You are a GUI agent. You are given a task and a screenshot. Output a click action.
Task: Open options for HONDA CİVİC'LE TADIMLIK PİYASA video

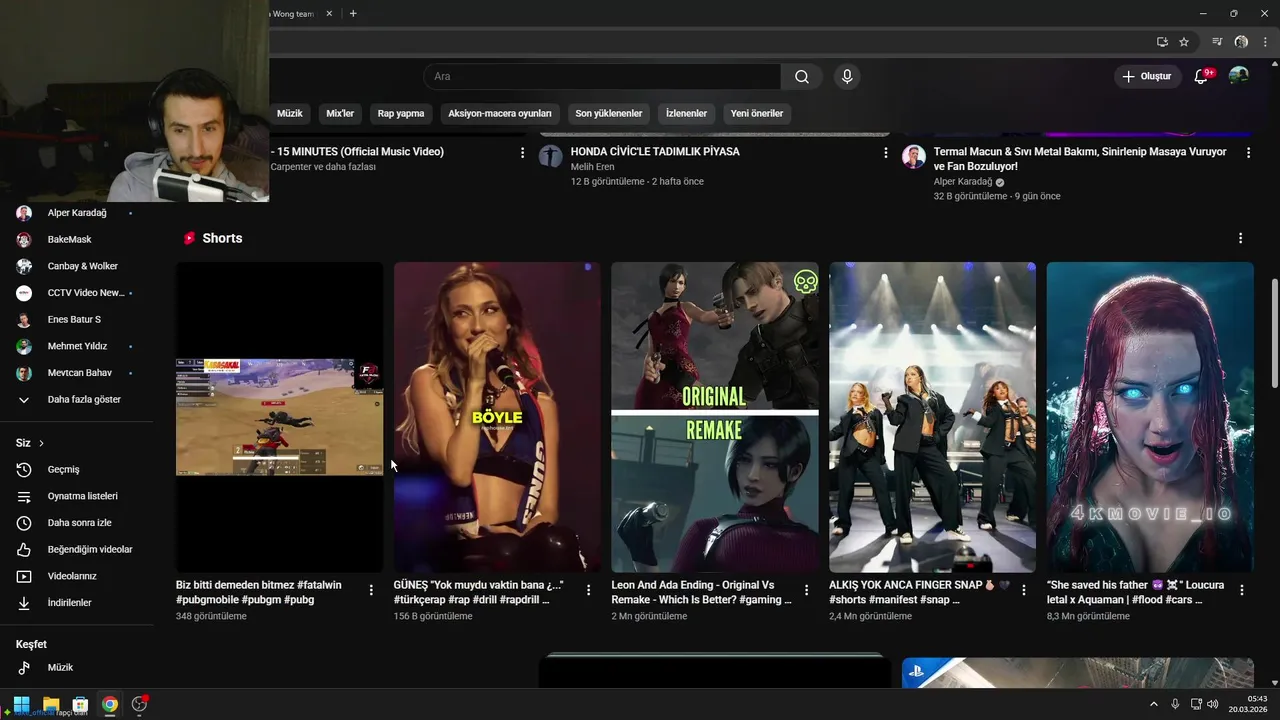pyautogui.click(x=885, y=153)
